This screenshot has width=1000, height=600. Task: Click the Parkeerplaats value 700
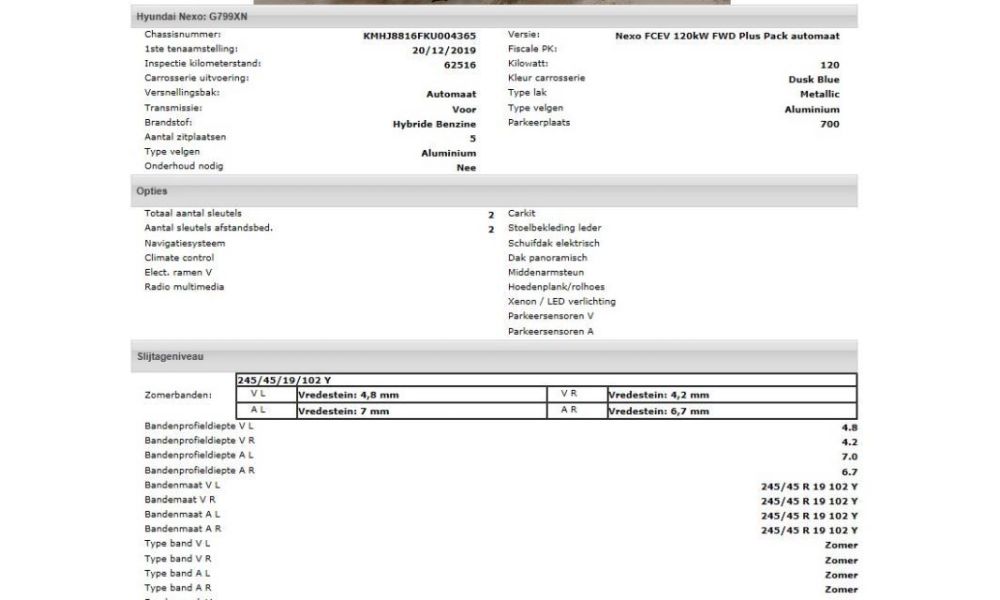point(829,124)
